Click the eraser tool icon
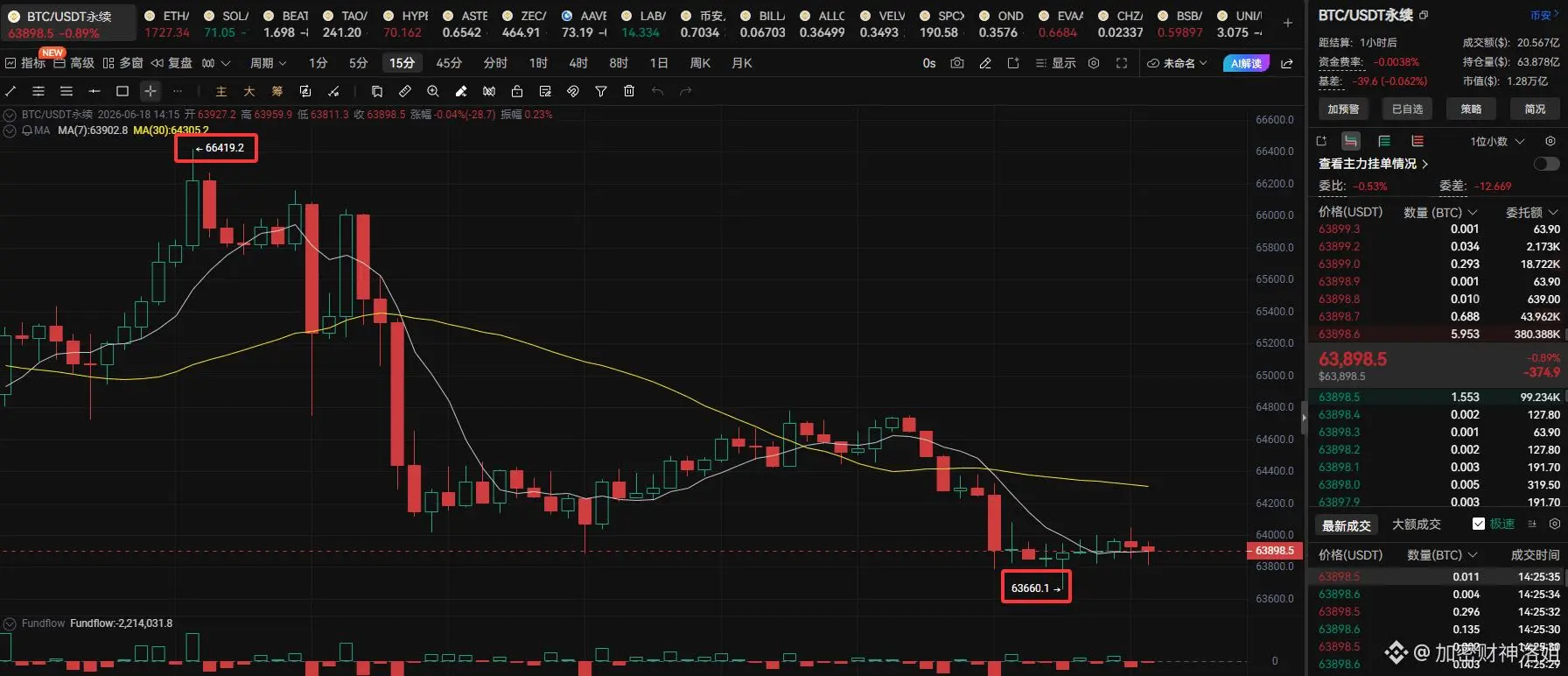This screenshot has height=676, width=1568. click(x=461, y=91)
